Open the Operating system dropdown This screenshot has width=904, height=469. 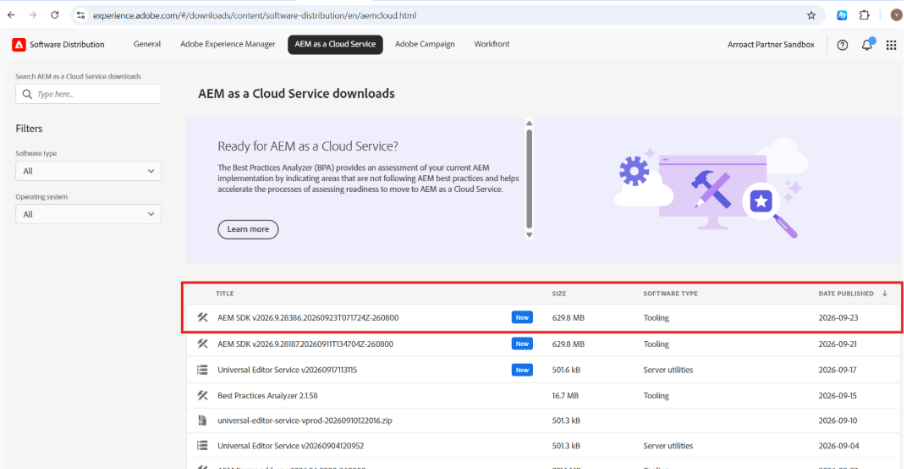pyautogui.click(x=88, y=214)
